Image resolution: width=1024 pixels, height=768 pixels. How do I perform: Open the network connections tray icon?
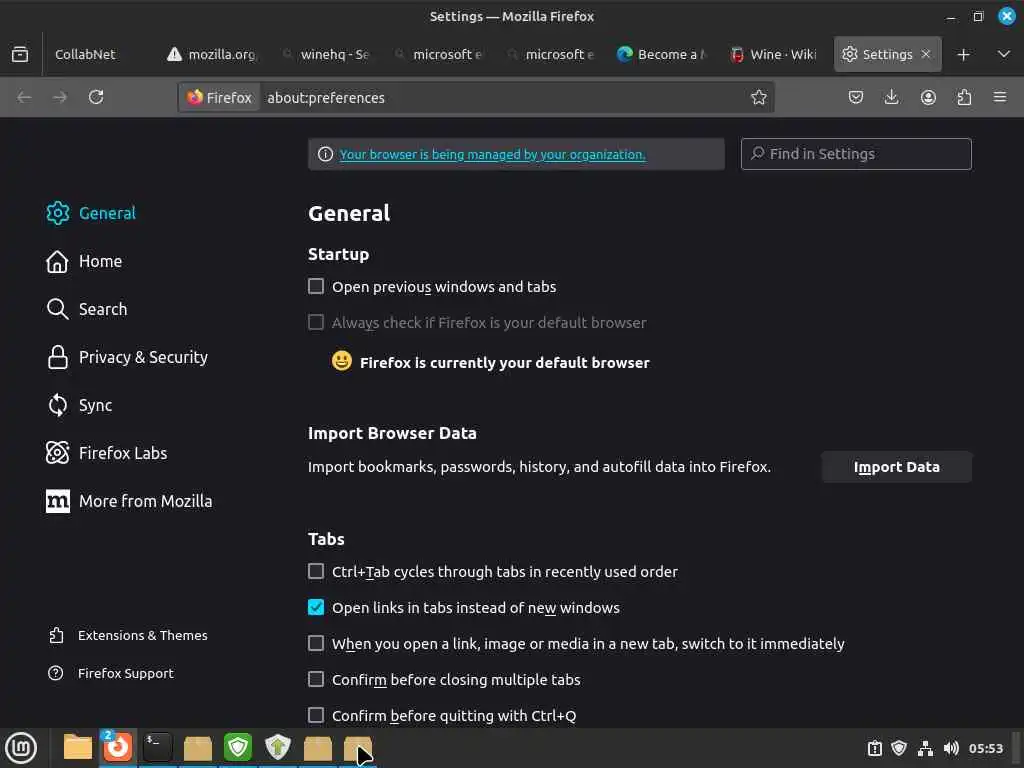(x=925, y=748)
